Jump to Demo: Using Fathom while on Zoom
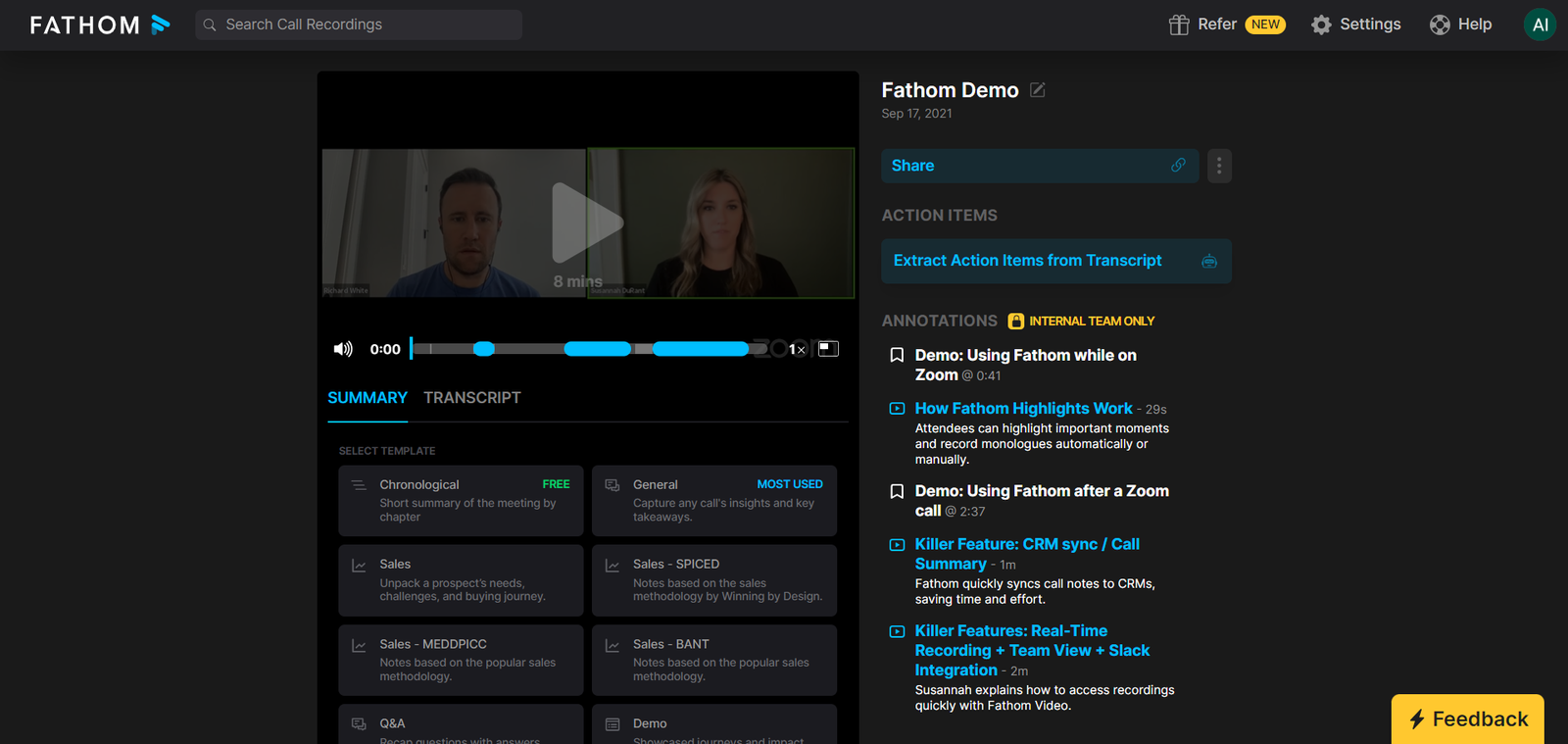 (1026, 365)
